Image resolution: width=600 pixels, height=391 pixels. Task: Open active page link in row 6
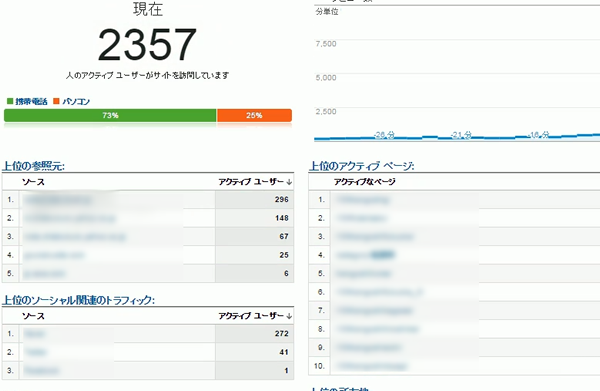tap(380, 292)
